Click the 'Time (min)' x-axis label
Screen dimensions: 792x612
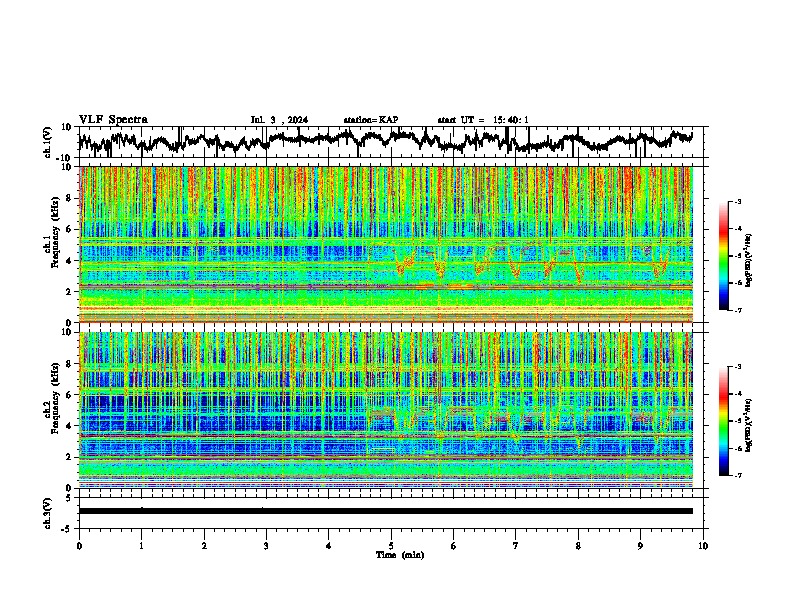pos(400,555)
